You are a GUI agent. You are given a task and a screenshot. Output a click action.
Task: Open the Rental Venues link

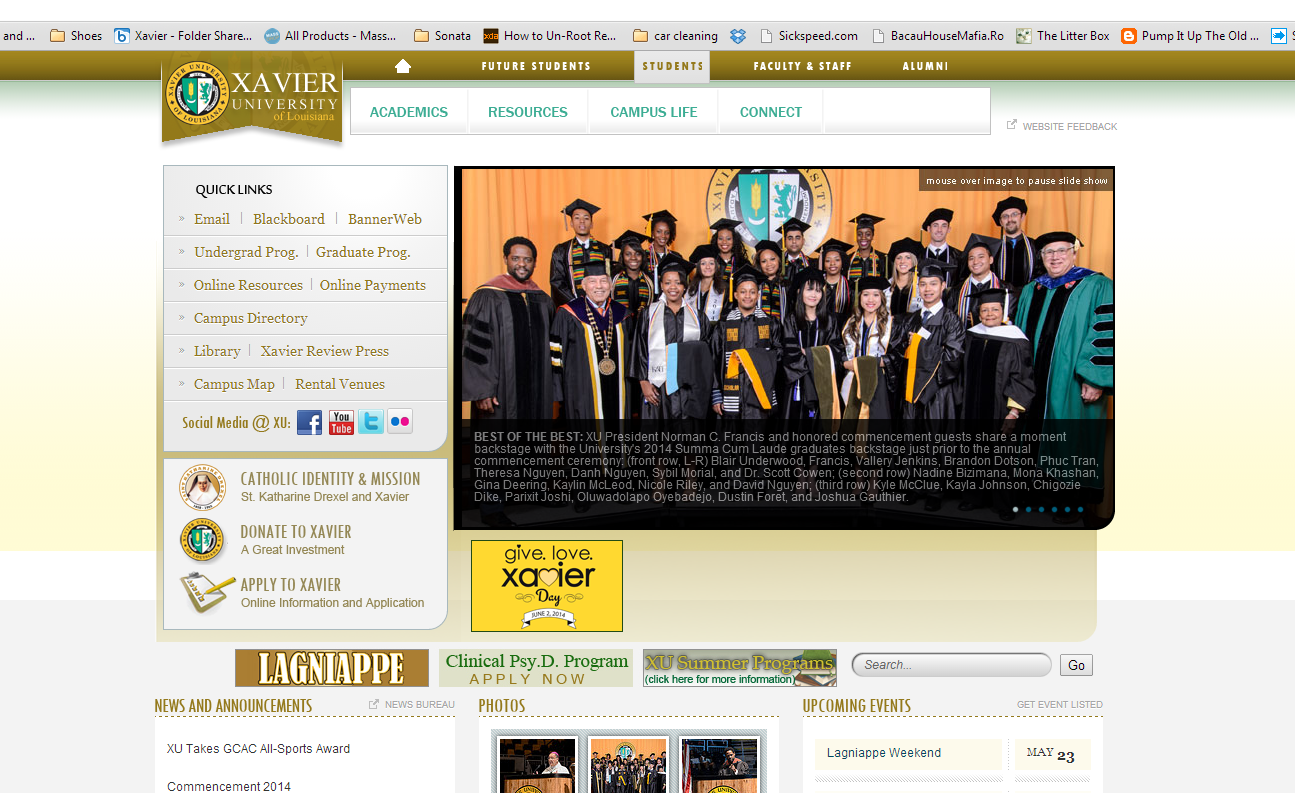340,384
